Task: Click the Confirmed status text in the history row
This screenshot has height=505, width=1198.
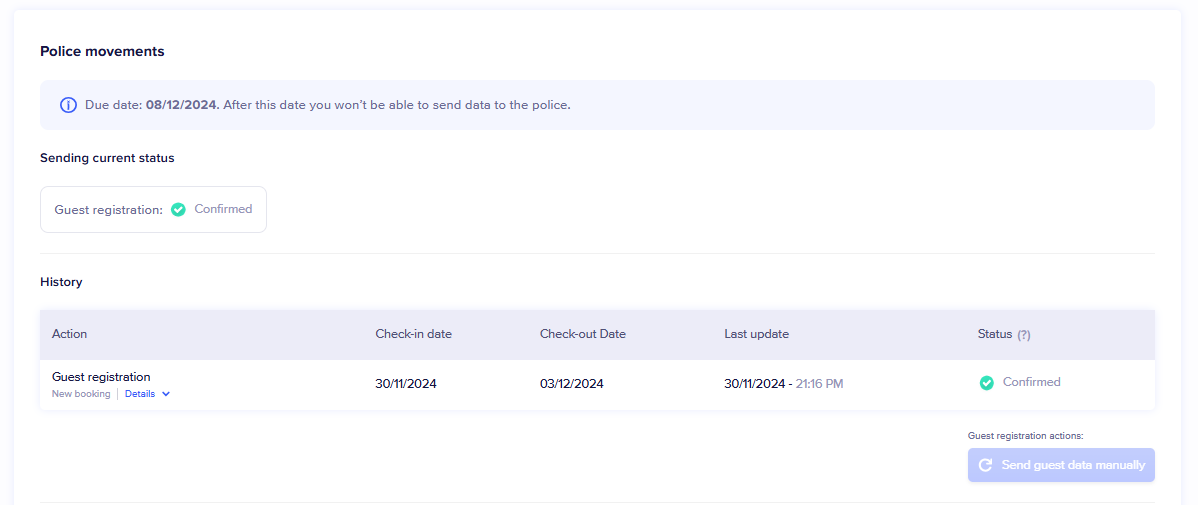Action: (x=1031, y=382)
